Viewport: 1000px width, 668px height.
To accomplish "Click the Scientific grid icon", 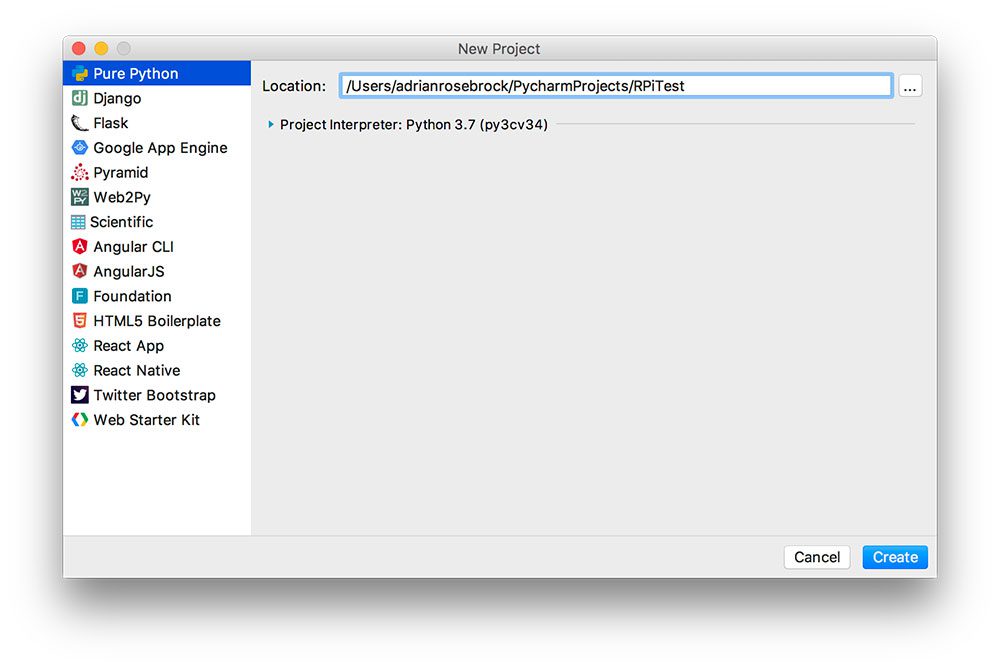I will tap(78, 222).
